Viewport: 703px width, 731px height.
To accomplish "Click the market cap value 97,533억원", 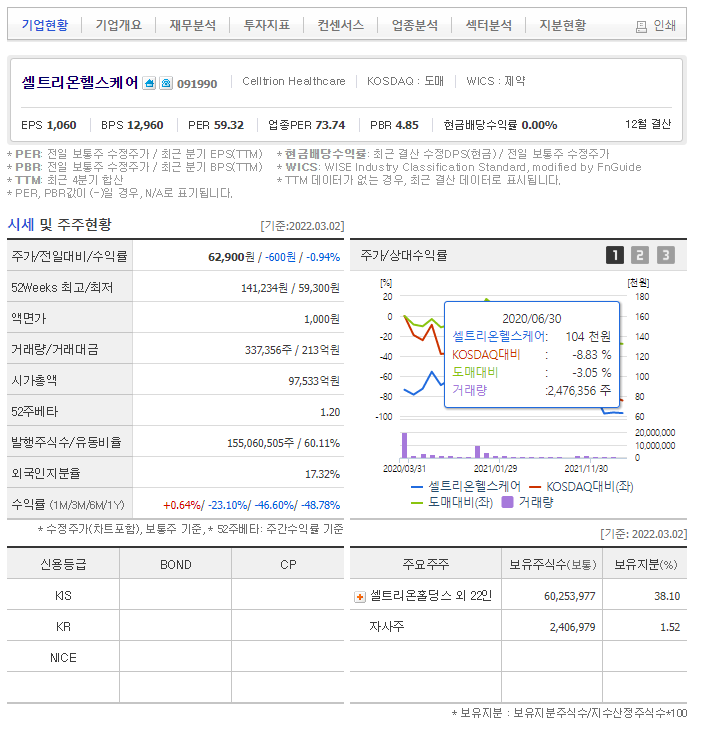I will pos(314,381).
